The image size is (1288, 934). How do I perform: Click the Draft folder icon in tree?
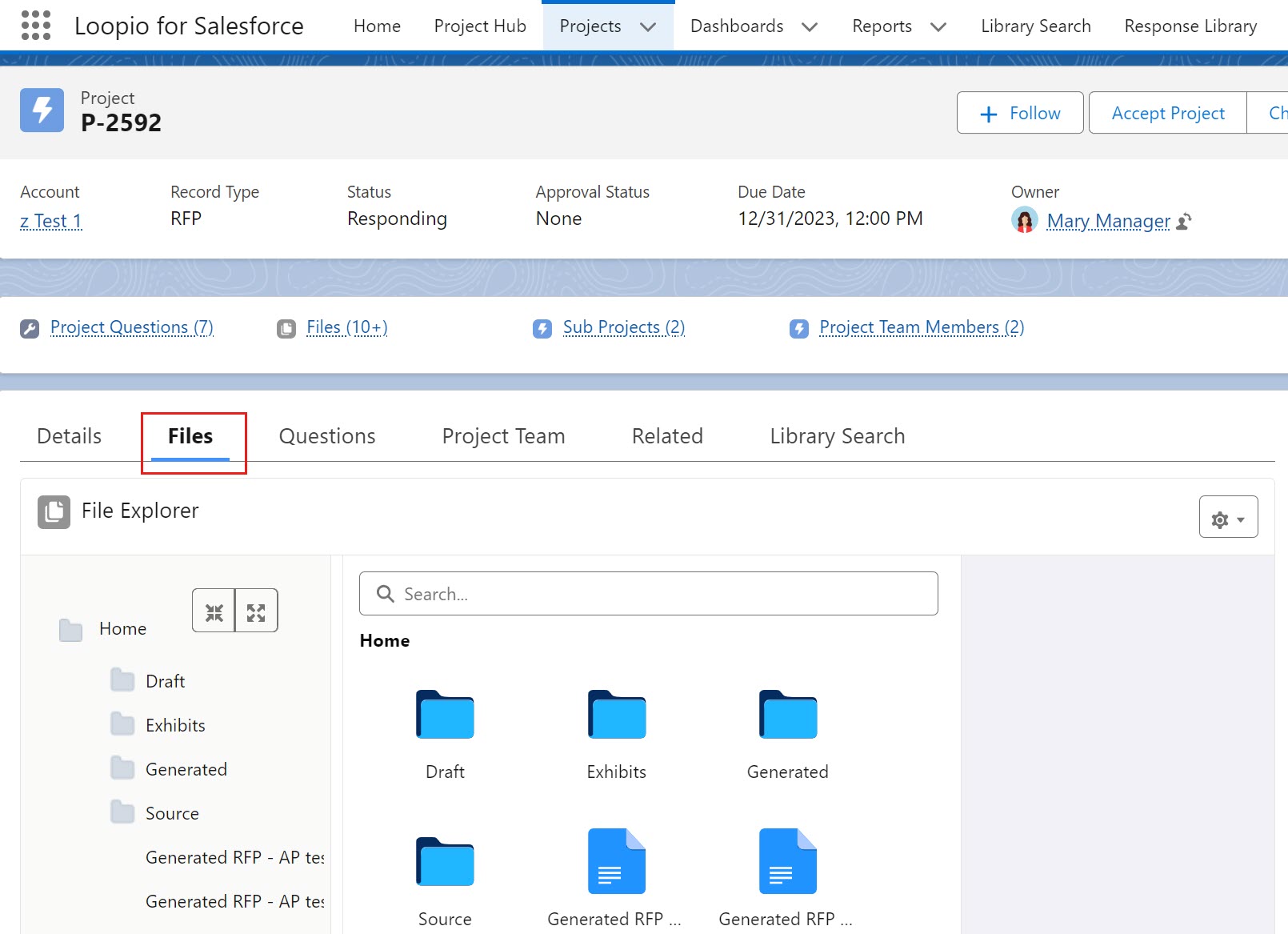[122, 680]
